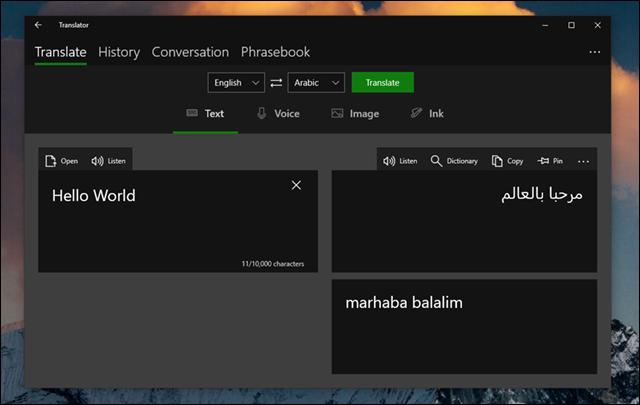This screenshot has height=405, width=640.
Task: Open the top-right ellipsis app menu
Action: pyautogui.click(x=595, y=52)
